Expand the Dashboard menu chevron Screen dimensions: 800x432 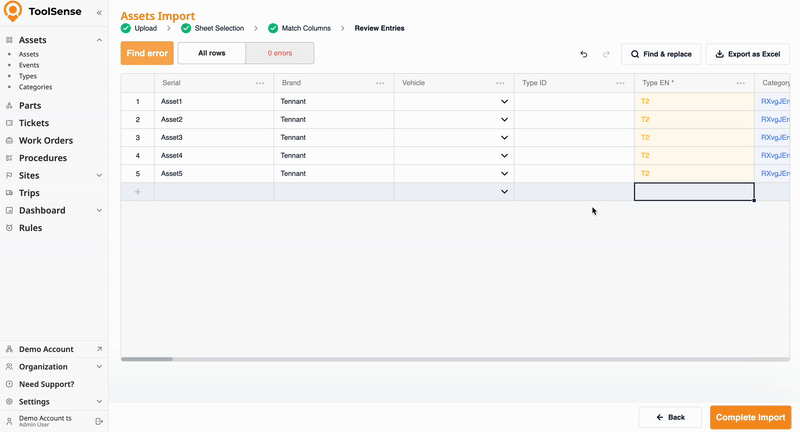pos(99,210)
